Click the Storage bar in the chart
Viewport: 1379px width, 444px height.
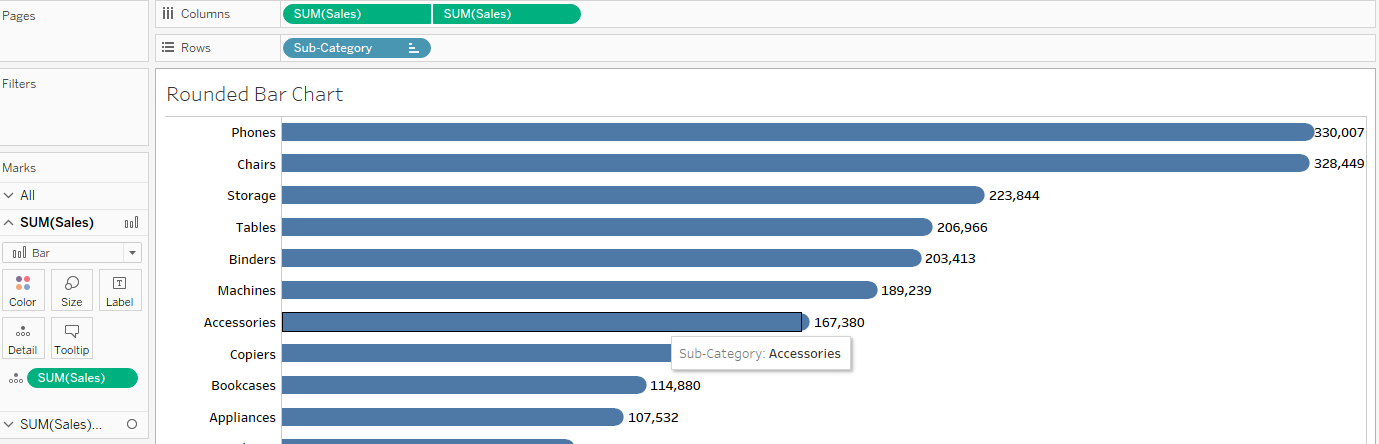point(632,195)
